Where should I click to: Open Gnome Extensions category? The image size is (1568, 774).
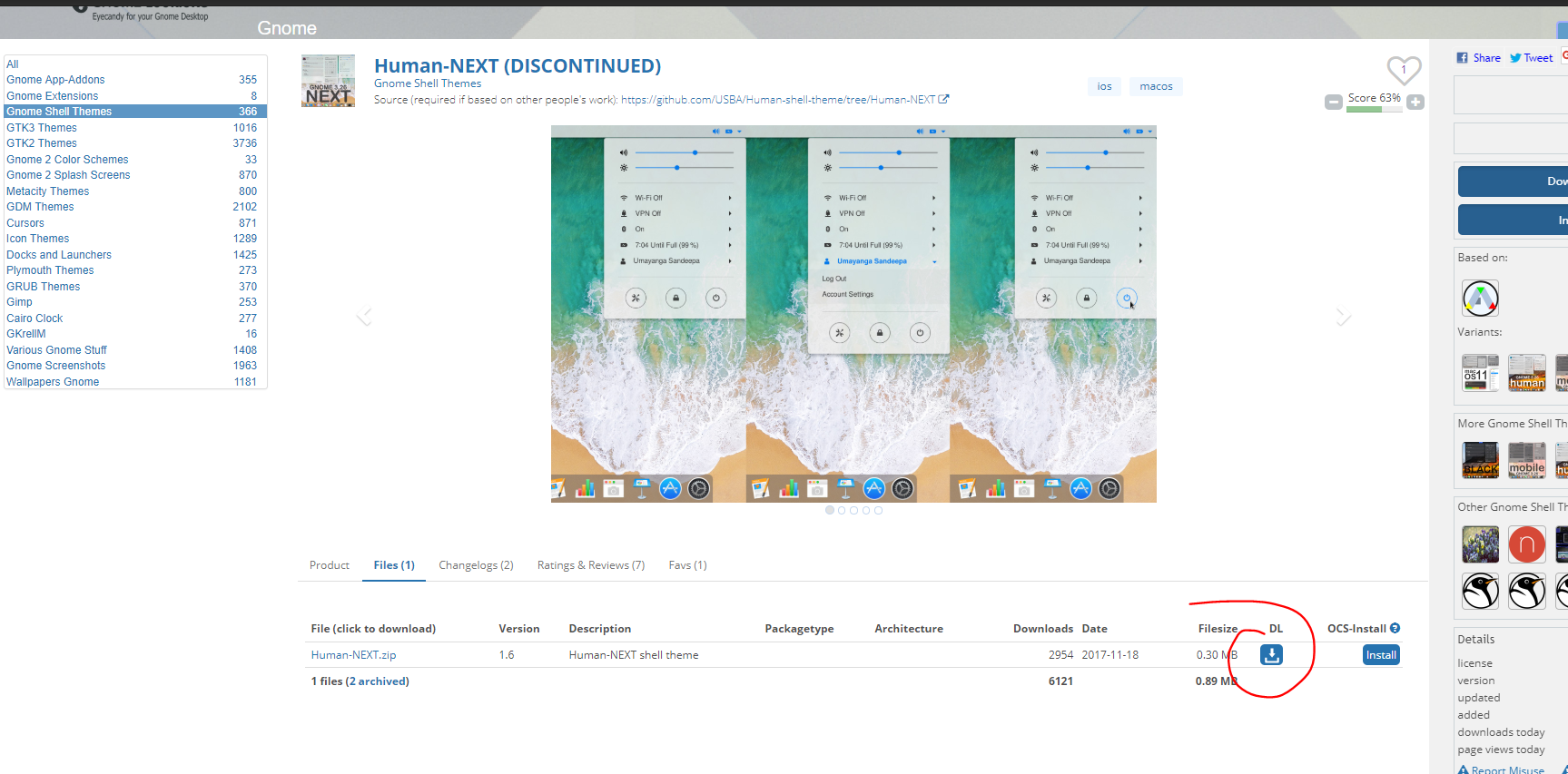tap(53, 95)
